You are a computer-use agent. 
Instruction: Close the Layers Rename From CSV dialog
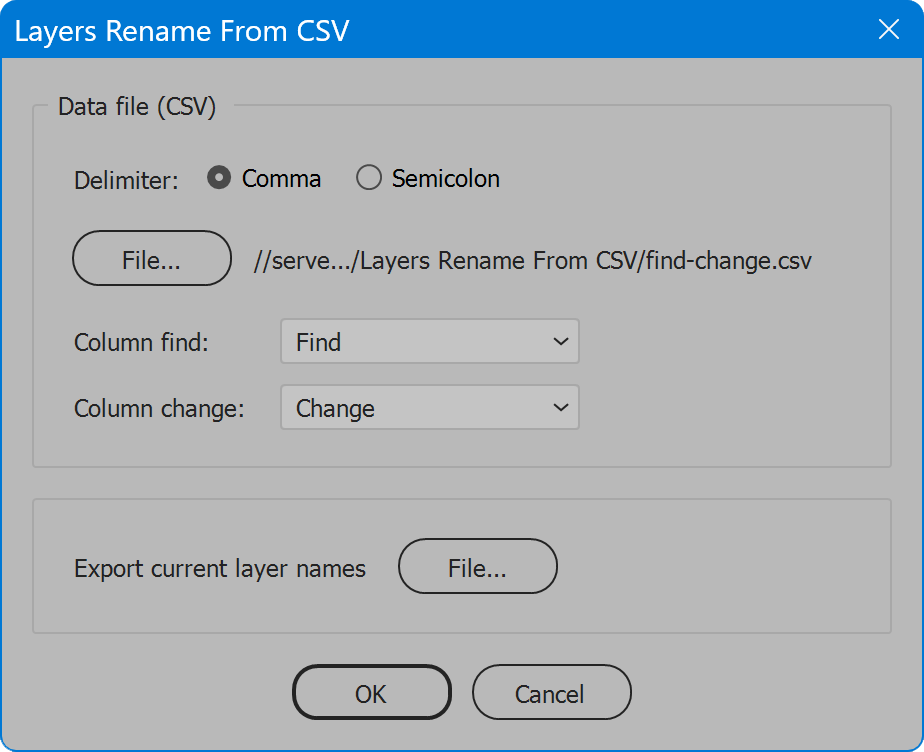pyautogui.click(x=888, y=29)
